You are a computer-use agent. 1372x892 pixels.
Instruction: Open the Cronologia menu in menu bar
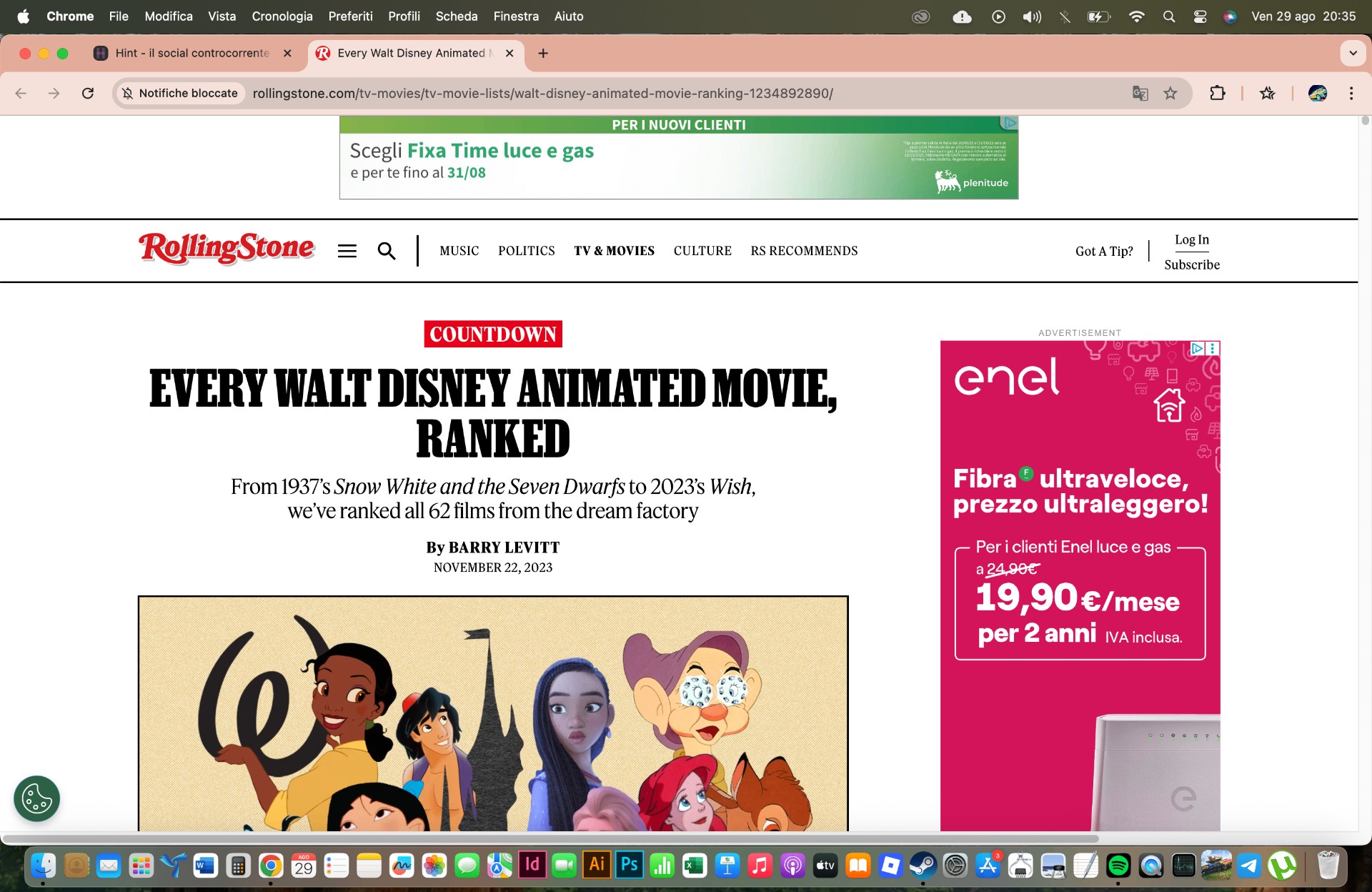pos(282,16)
